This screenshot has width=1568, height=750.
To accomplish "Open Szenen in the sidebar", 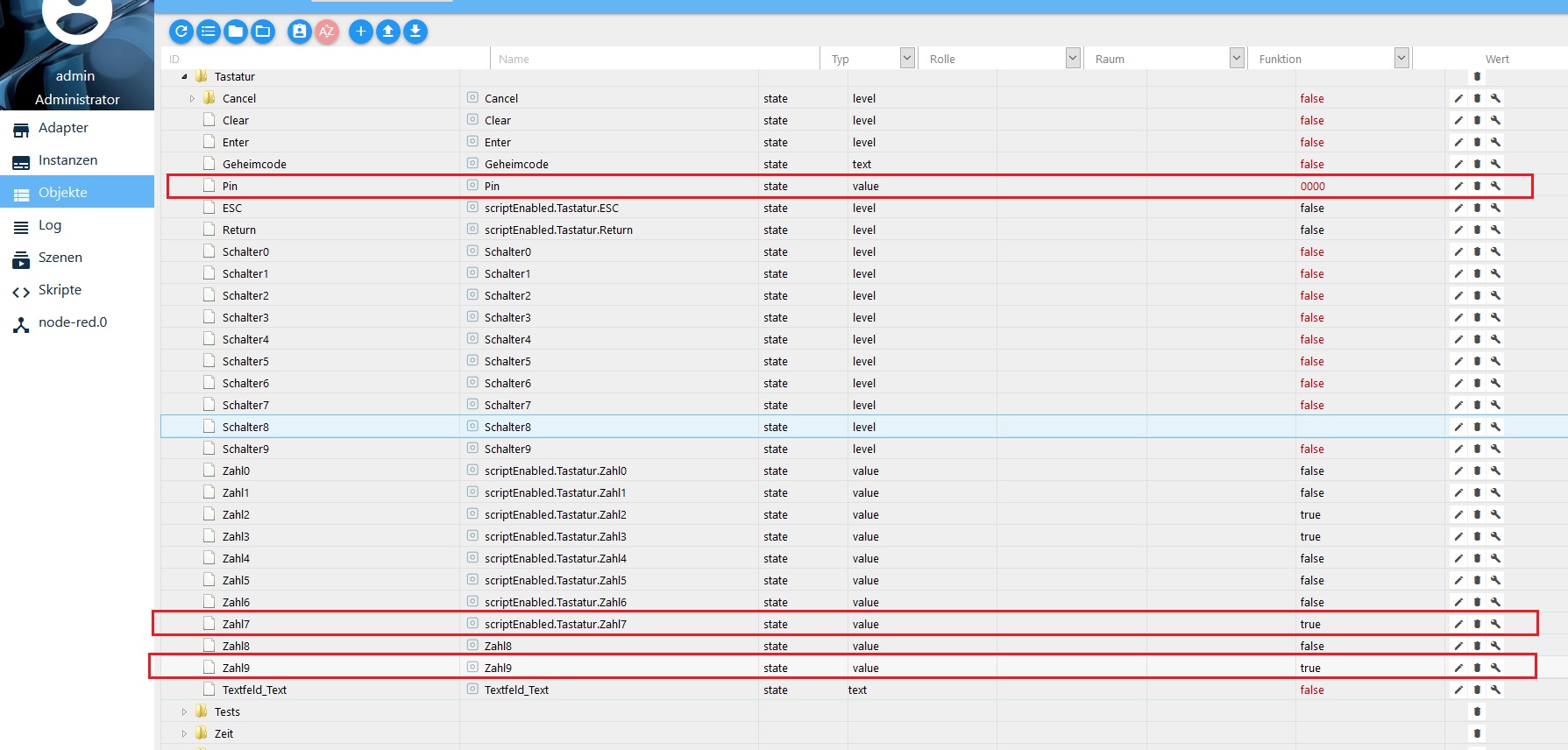I will pos(77,258).
